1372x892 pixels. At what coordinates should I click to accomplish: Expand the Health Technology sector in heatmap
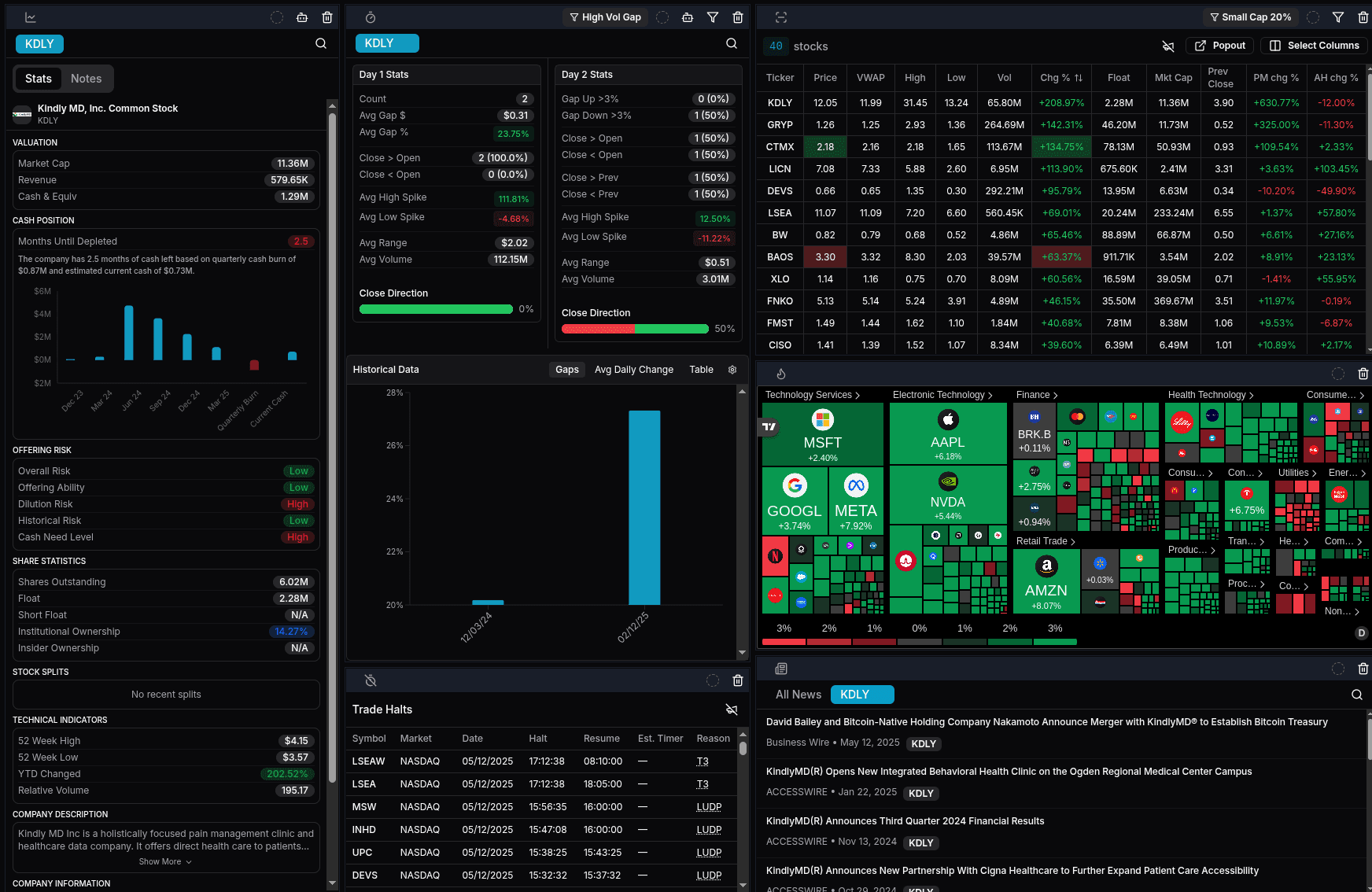1211,395
